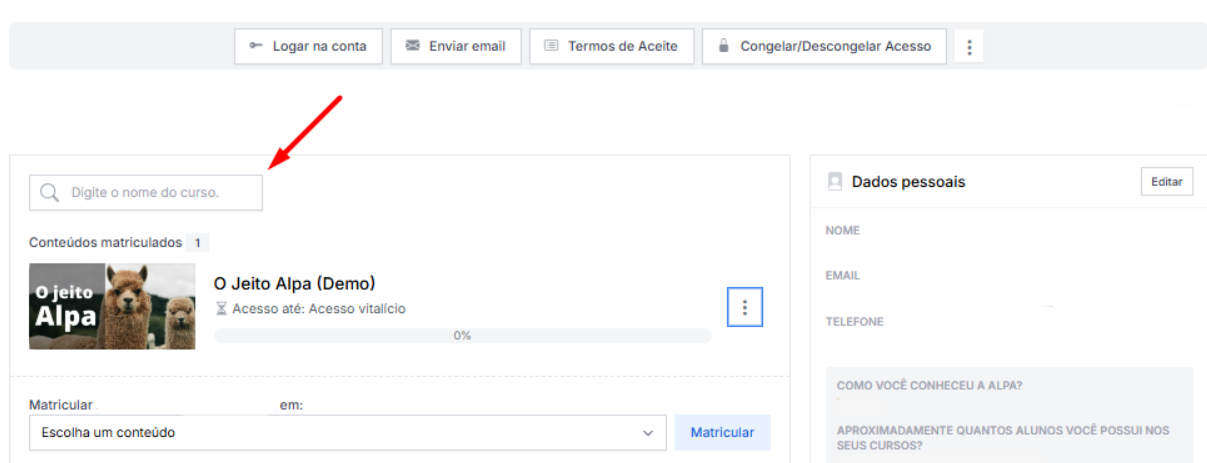1207x463 pixels.
Task: Open the O Jeito Alpa course thumbnail
Action: click(x=112, y=306)
